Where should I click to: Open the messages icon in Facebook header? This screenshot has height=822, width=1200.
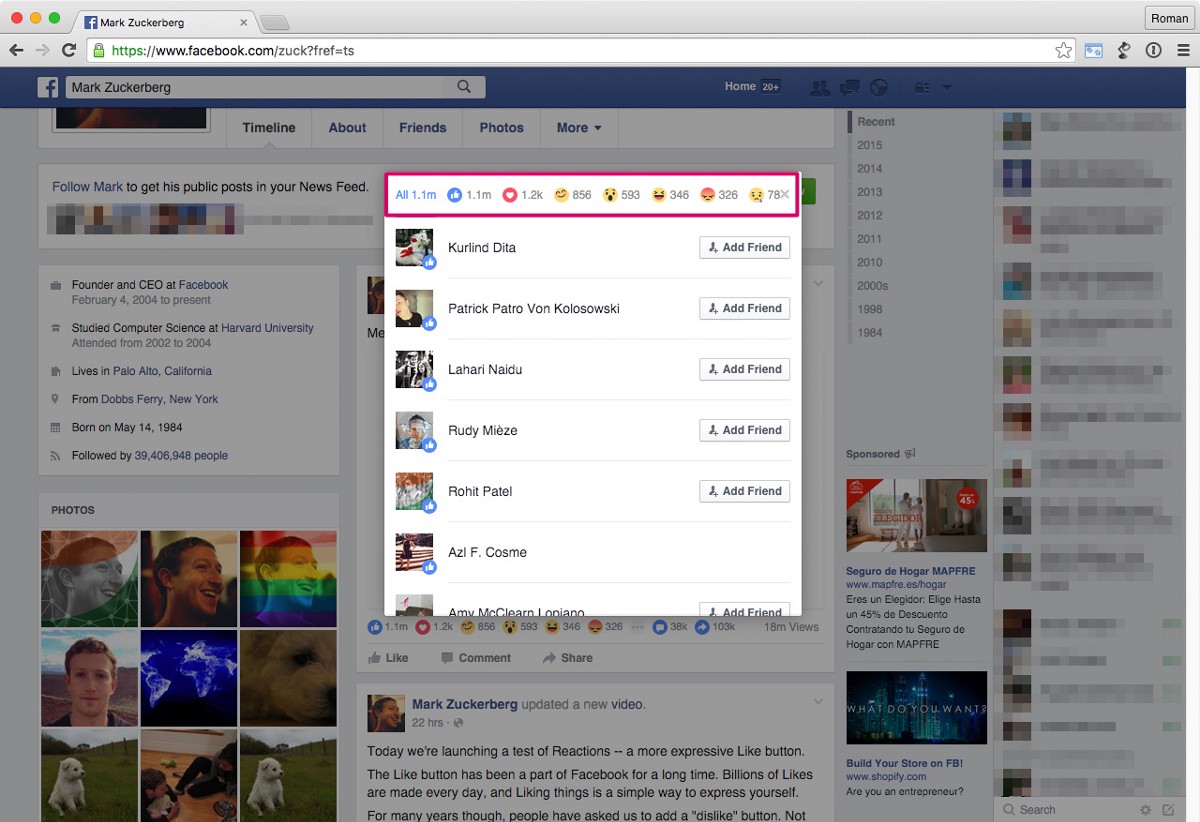point(850,88)
